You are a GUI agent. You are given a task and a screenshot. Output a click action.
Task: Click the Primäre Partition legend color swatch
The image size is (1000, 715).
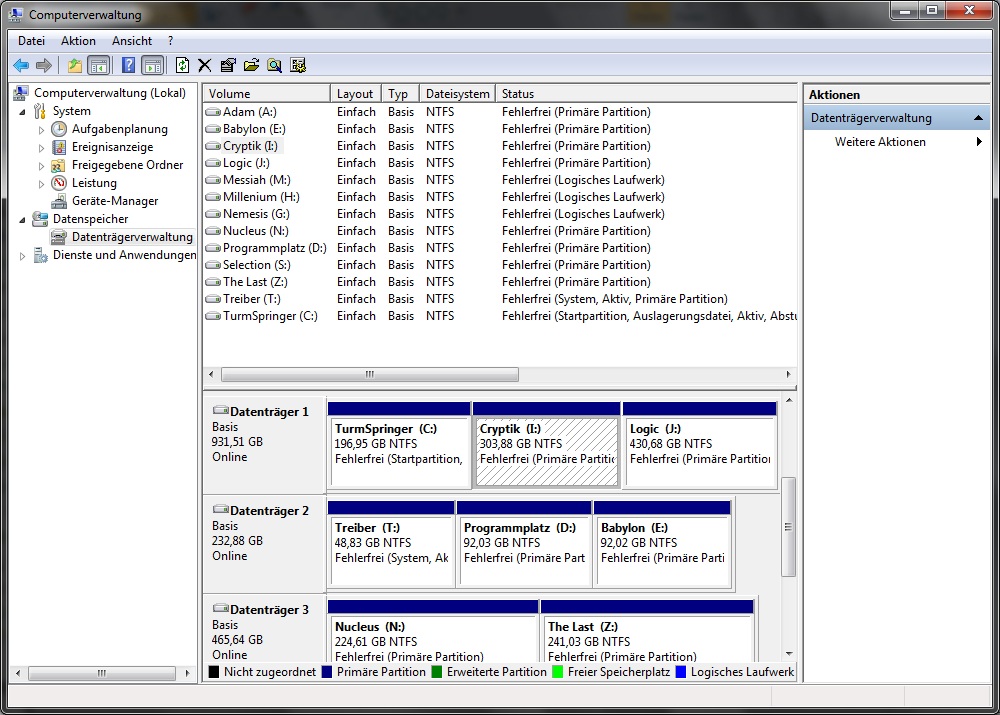(327, 672)
